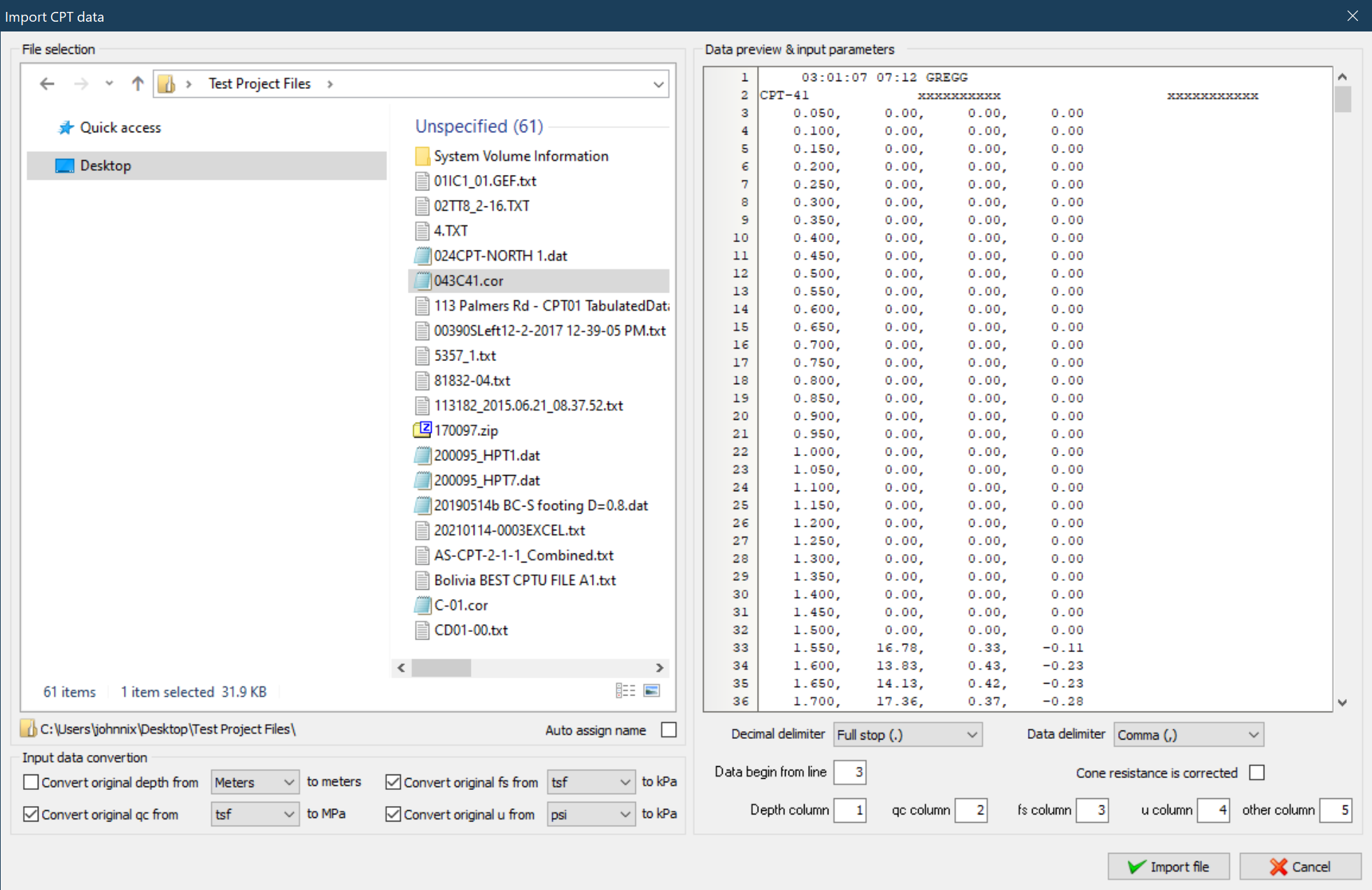The height and width of the screenshot is (890, 1372).
Task: Click the u column input field
Action: coord(1213,810)
